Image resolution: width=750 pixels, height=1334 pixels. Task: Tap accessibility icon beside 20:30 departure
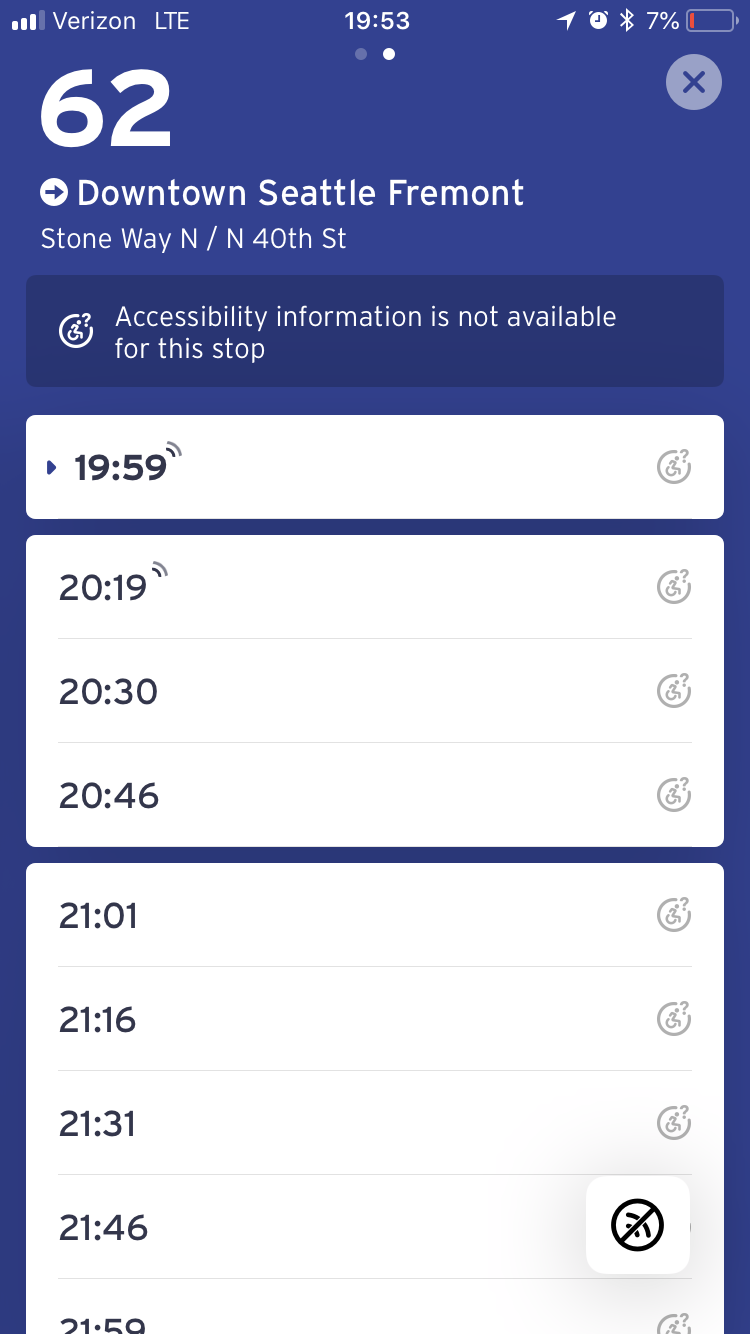tap(674, 691)
